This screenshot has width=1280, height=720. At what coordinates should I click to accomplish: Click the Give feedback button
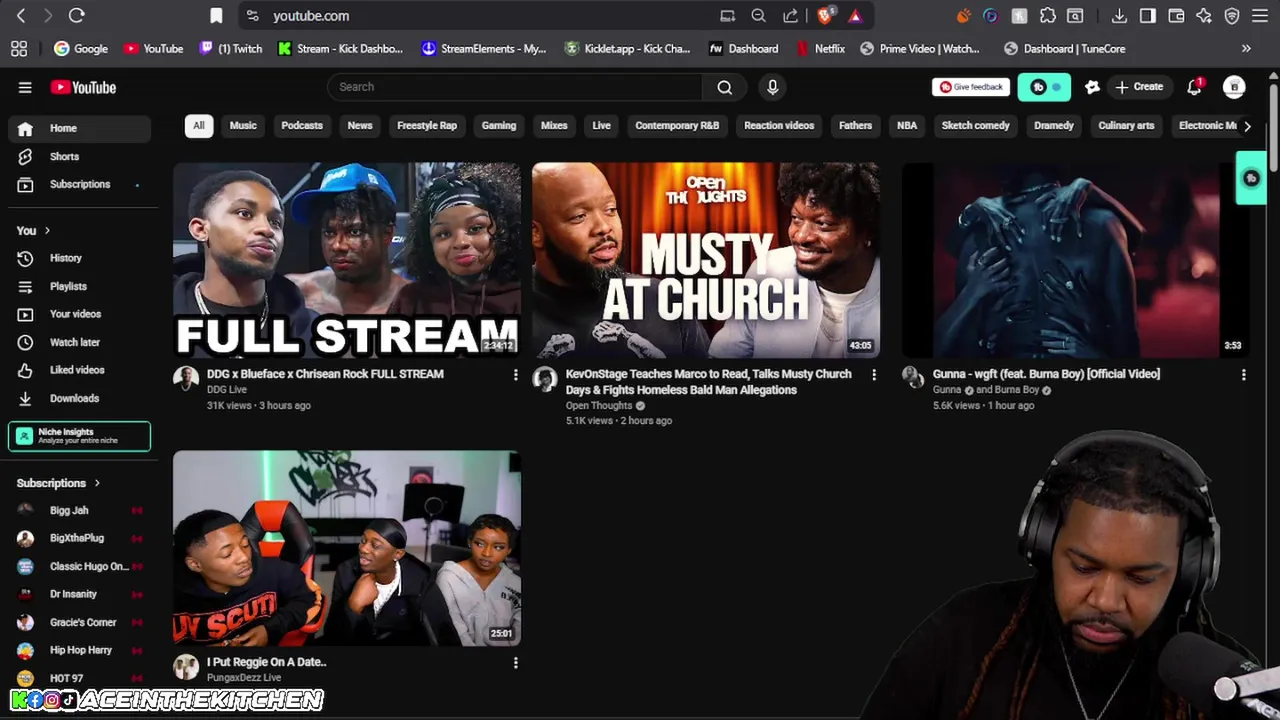[971, 87]
